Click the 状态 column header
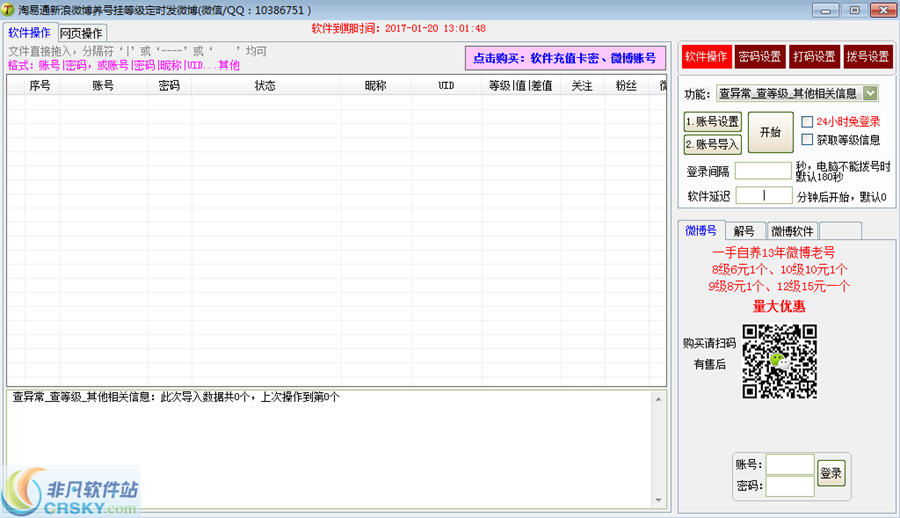This screenshot has width=900, height=518. tap(265, 86)
